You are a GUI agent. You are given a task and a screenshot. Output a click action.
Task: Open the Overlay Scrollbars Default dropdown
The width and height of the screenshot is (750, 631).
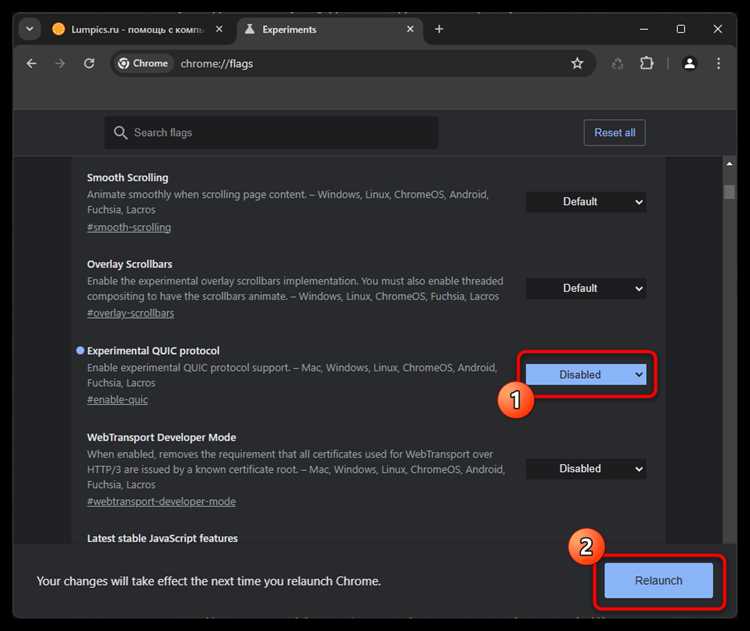(x=586, y=288)
